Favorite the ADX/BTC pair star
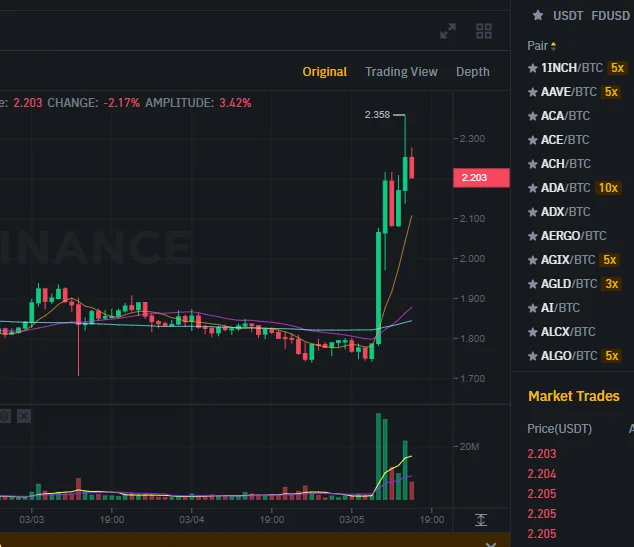634x547 pixels. pos(533,212)
